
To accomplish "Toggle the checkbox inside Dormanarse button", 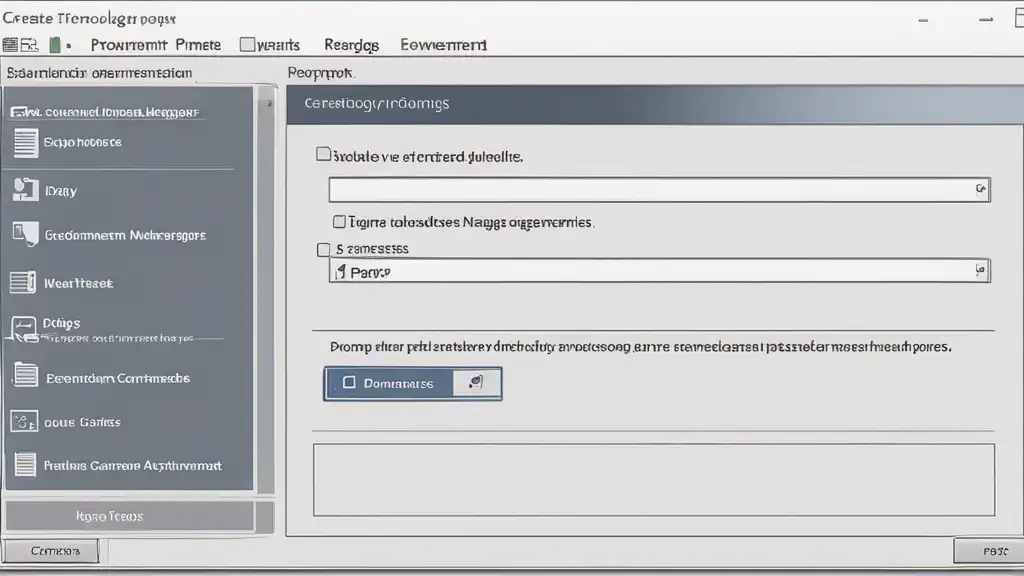I will (x=349, y=383).
